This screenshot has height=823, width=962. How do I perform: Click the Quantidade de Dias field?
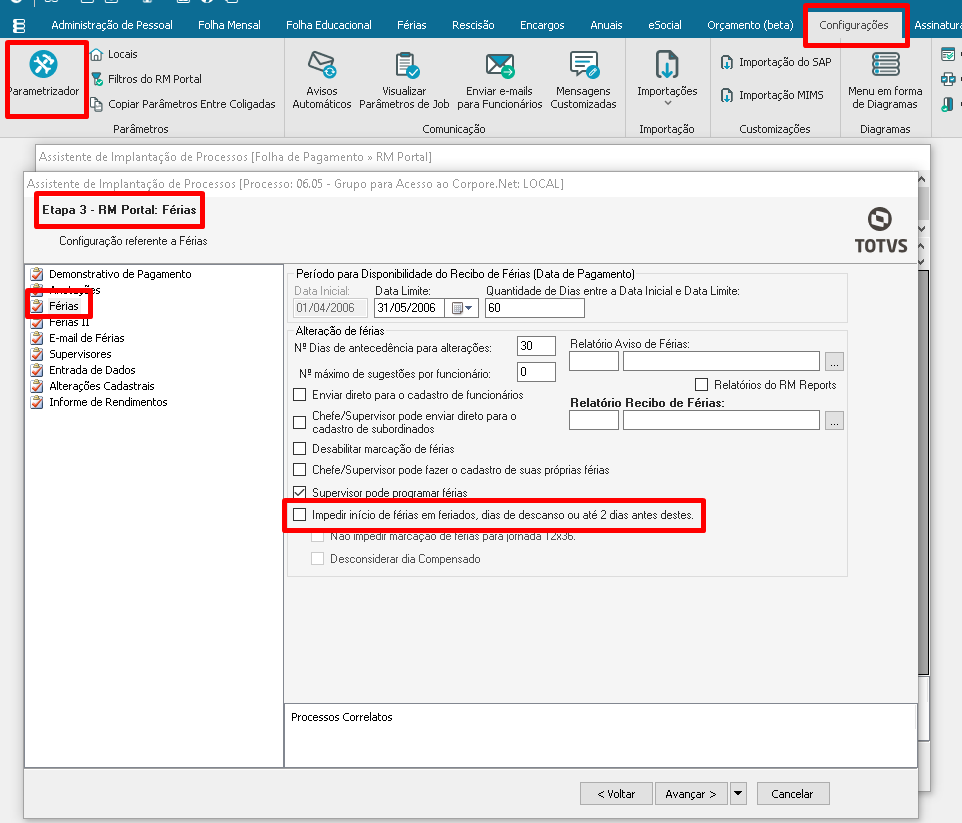[534, 308]
